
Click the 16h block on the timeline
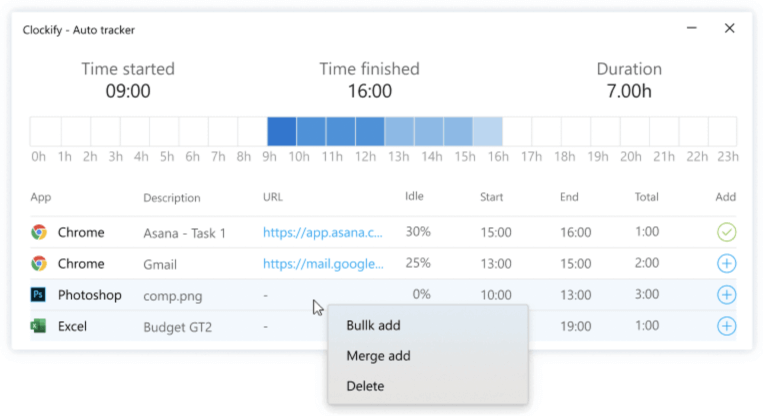pyautogui.click(x=488, y=131)
